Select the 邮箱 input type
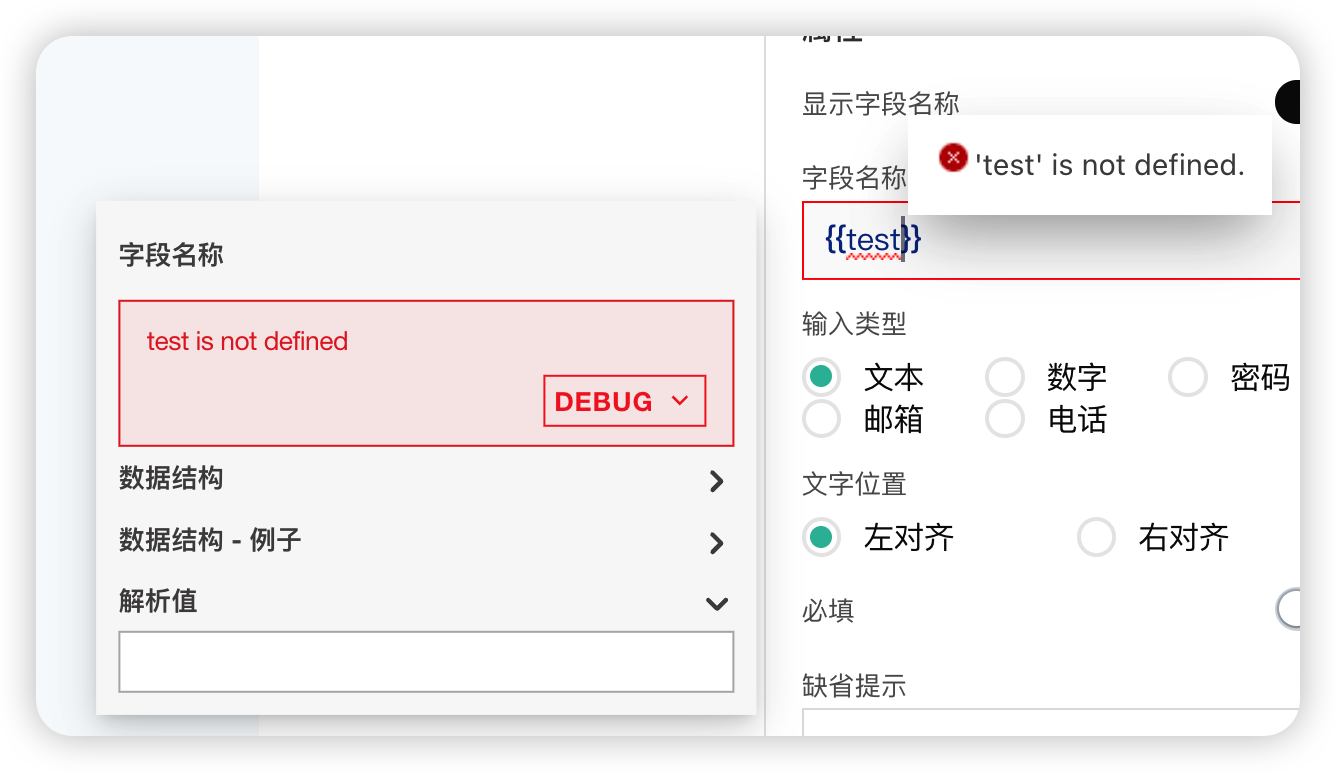 [822, 419]
